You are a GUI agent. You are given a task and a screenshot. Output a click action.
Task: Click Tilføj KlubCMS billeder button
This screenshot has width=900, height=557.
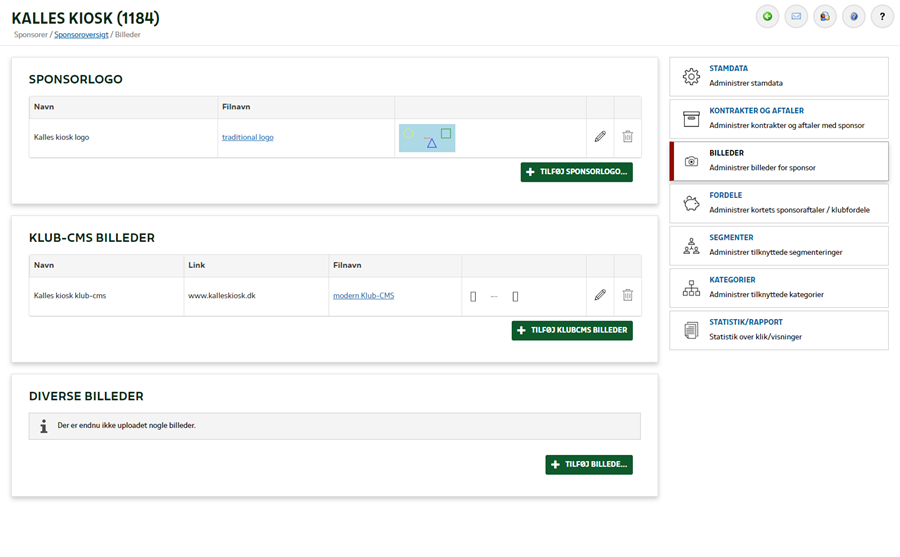pyautogui.click(x=572, y=330)
